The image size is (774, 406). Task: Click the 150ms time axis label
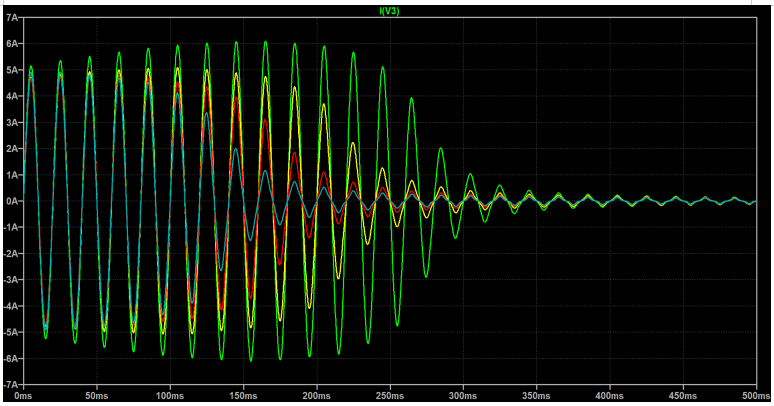click(243, 396)
